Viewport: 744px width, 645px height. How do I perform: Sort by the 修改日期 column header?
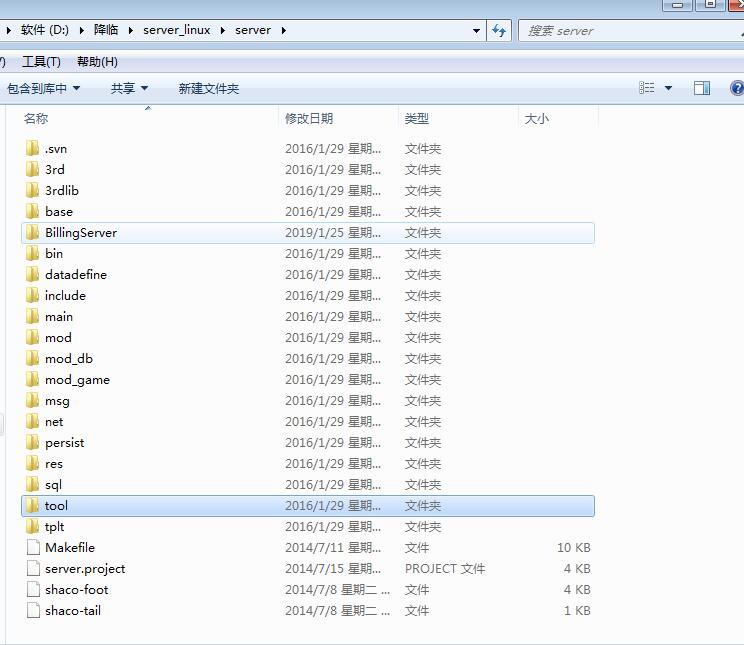point(309,118)
